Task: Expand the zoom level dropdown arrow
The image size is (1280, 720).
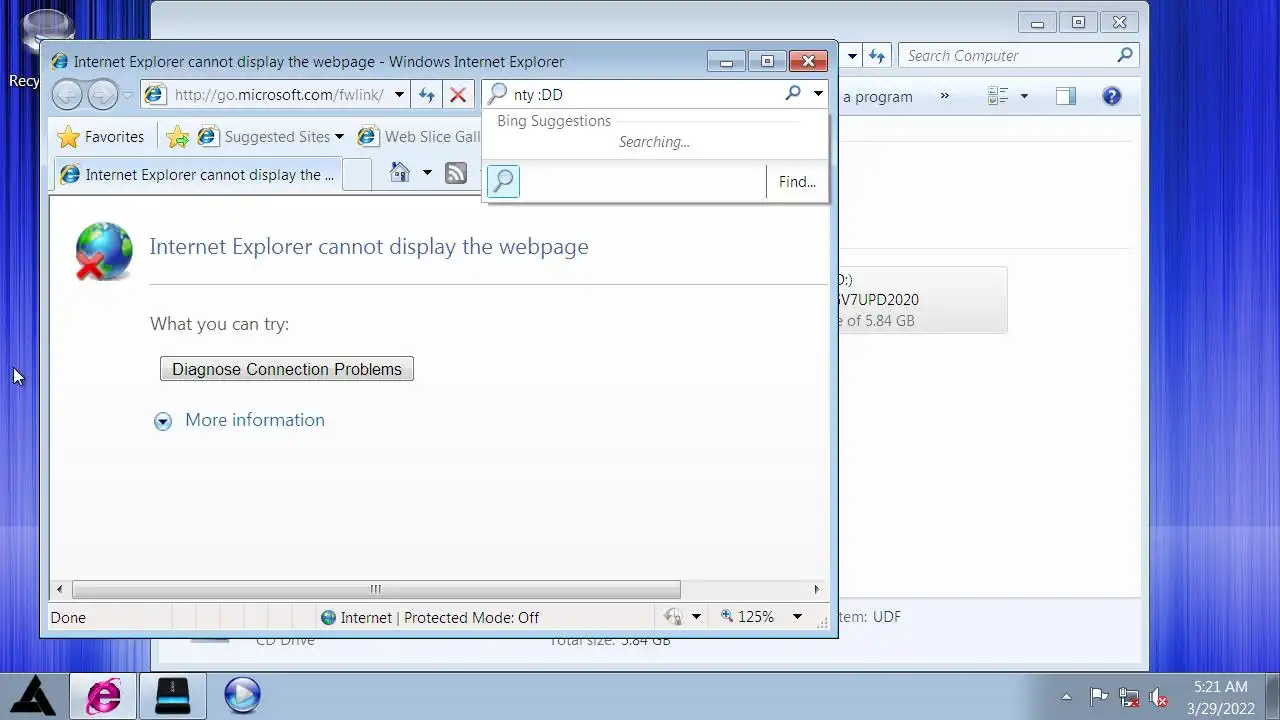Action: pyautogui.click(x=797, y=617)
